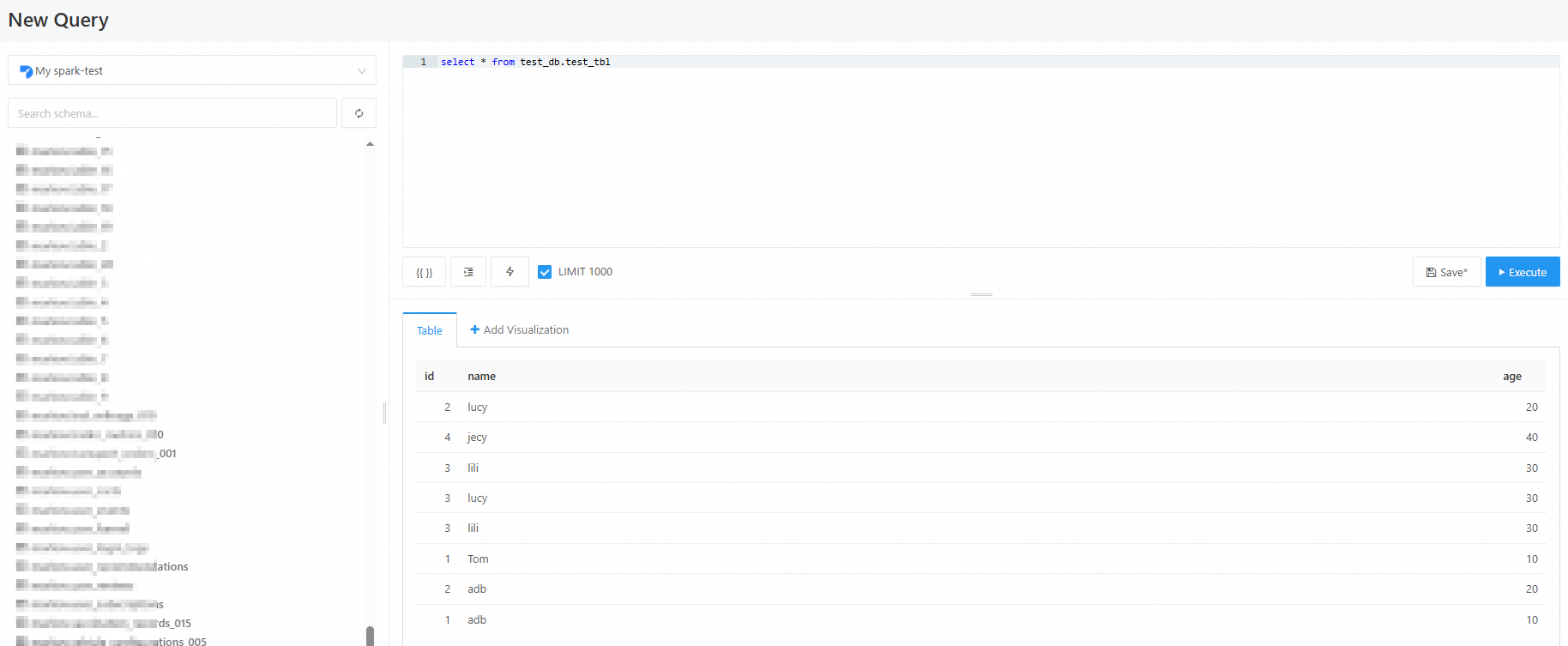Refresh the schema list
1568x646 pixels.
click(x=359, y=113)
